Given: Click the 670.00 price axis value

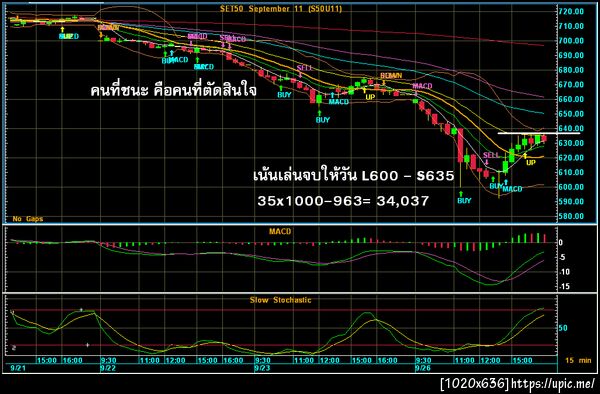Looking at the screenshot, I should tap(571, 85).
